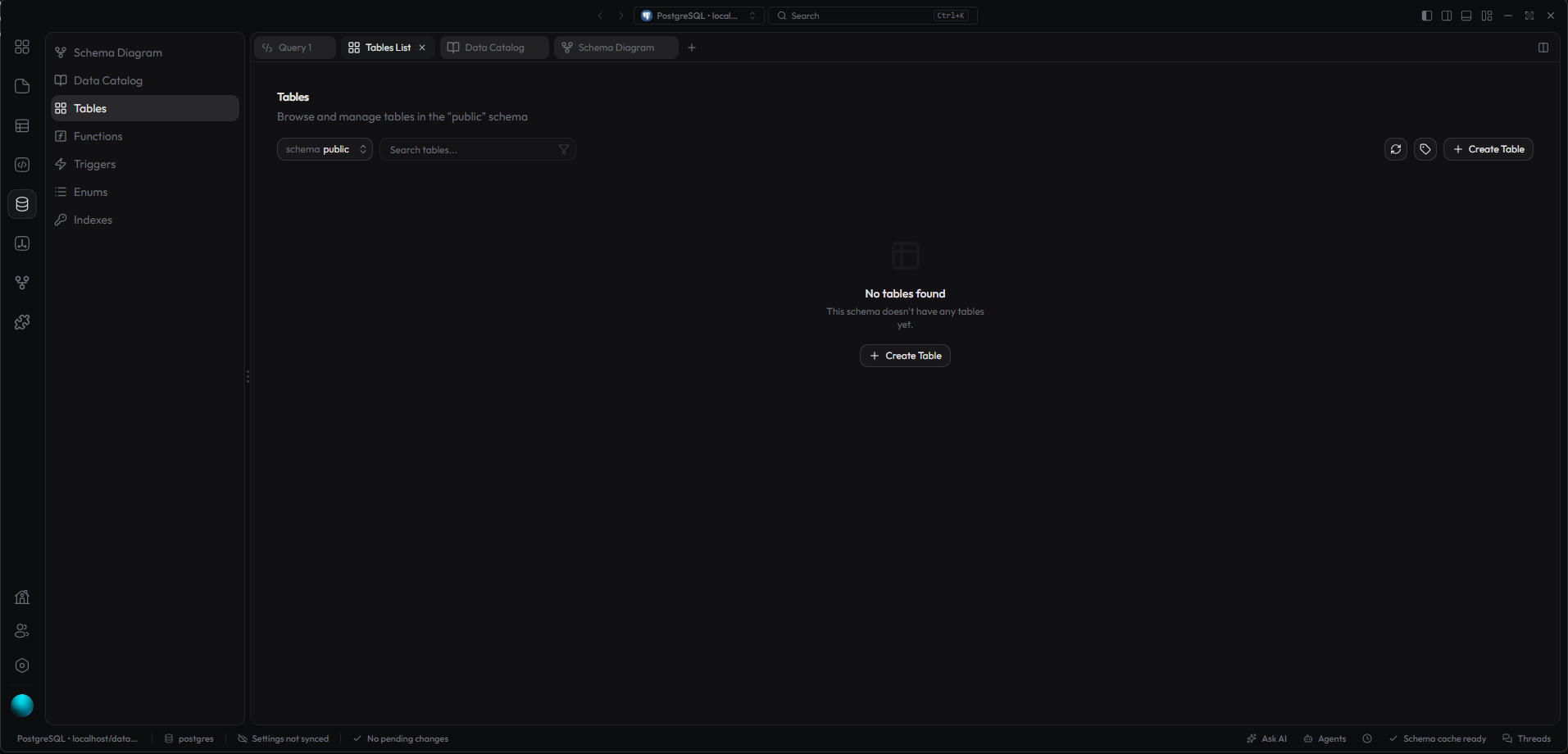Open the team members icon
This screenshot has width=1568, height=754.
tap(22, 631)
